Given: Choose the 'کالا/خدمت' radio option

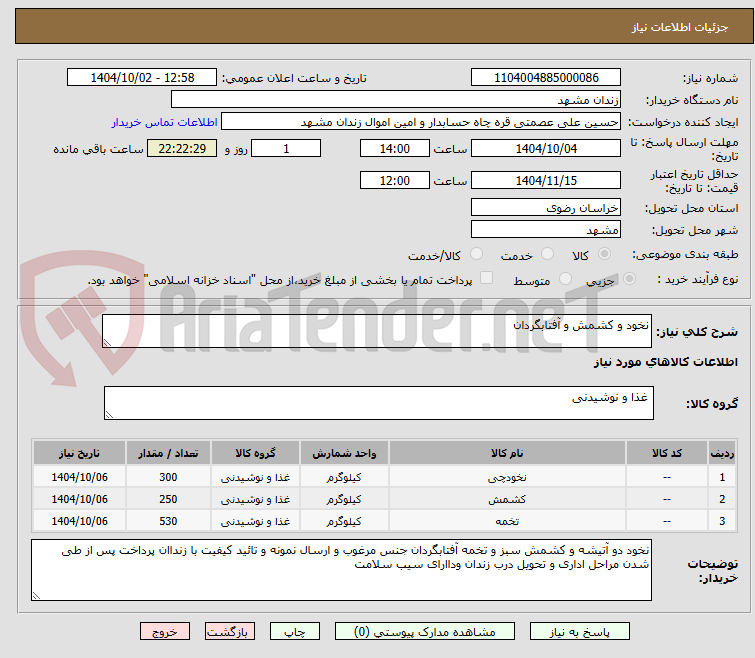Looking at the screenshot, I should coord(476,254).
